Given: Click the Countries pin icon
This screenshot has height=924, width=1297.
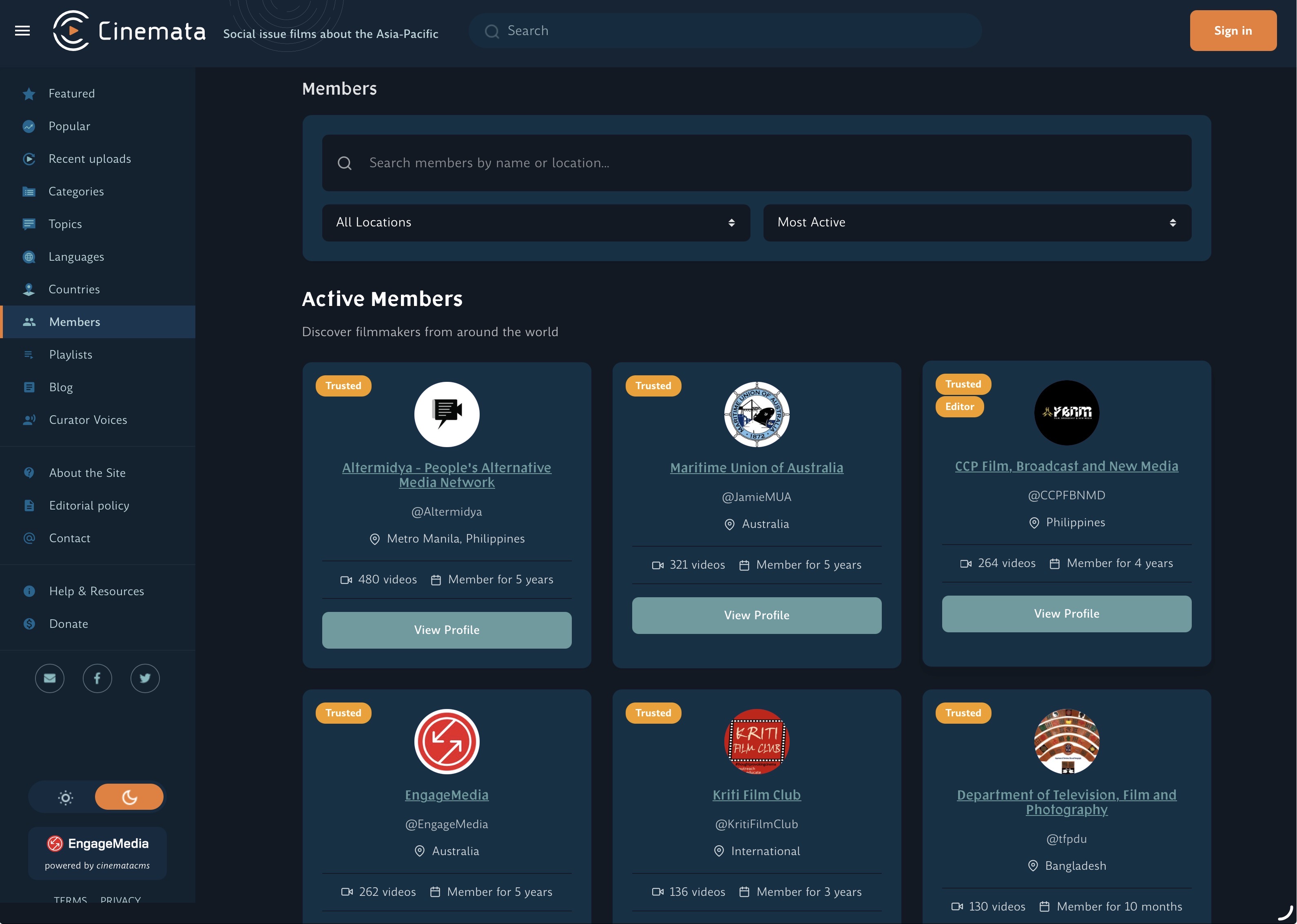Looking at the screenshot, I should [x=29, y=290].
